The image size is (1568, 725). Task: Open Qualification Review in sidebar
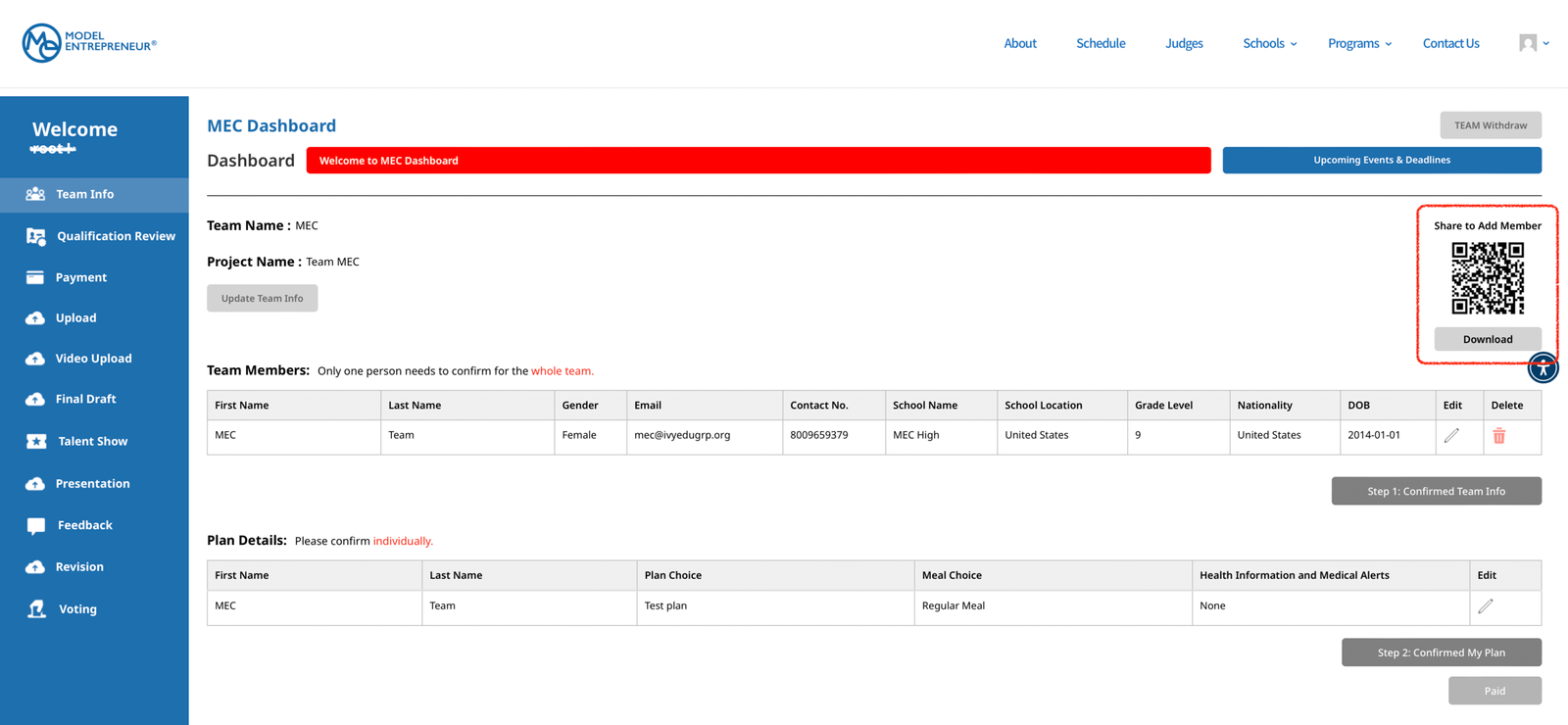tap(115, 236)
